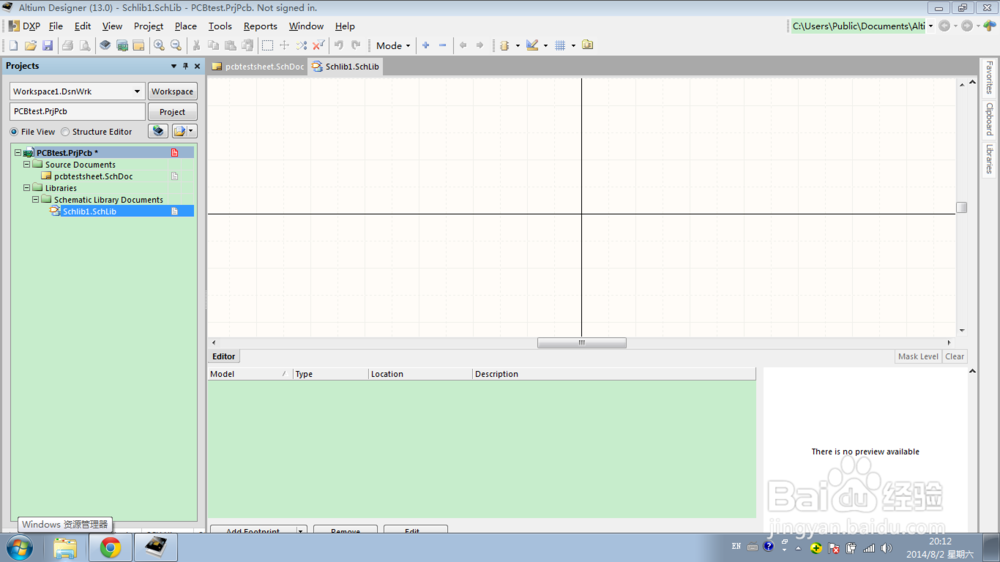Image resolution: width=1000 pixels, height=562 pixels.
Task: Select the dashed rectangle selection tool
Action: click(x=267, y=45)
